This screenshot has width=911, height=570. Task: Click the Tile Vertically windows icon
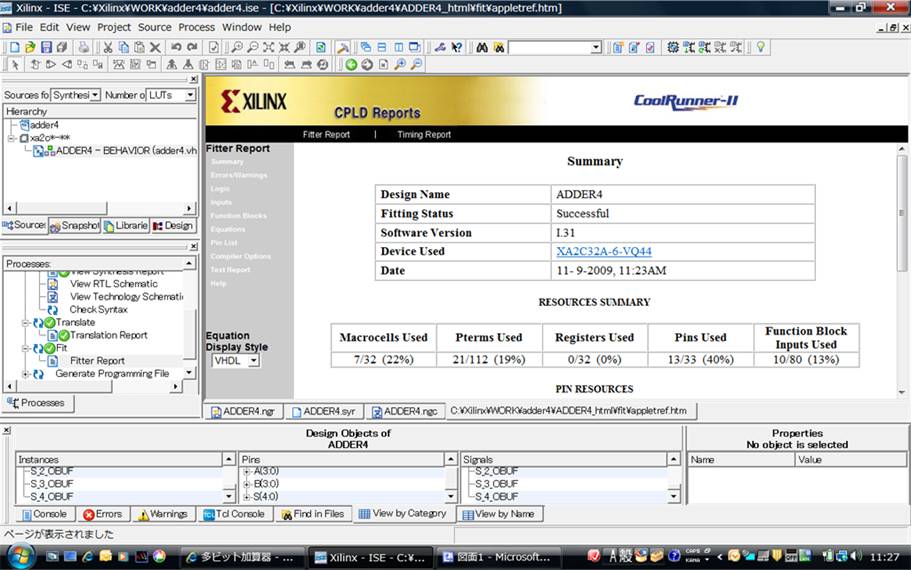[x=399, y=48]
